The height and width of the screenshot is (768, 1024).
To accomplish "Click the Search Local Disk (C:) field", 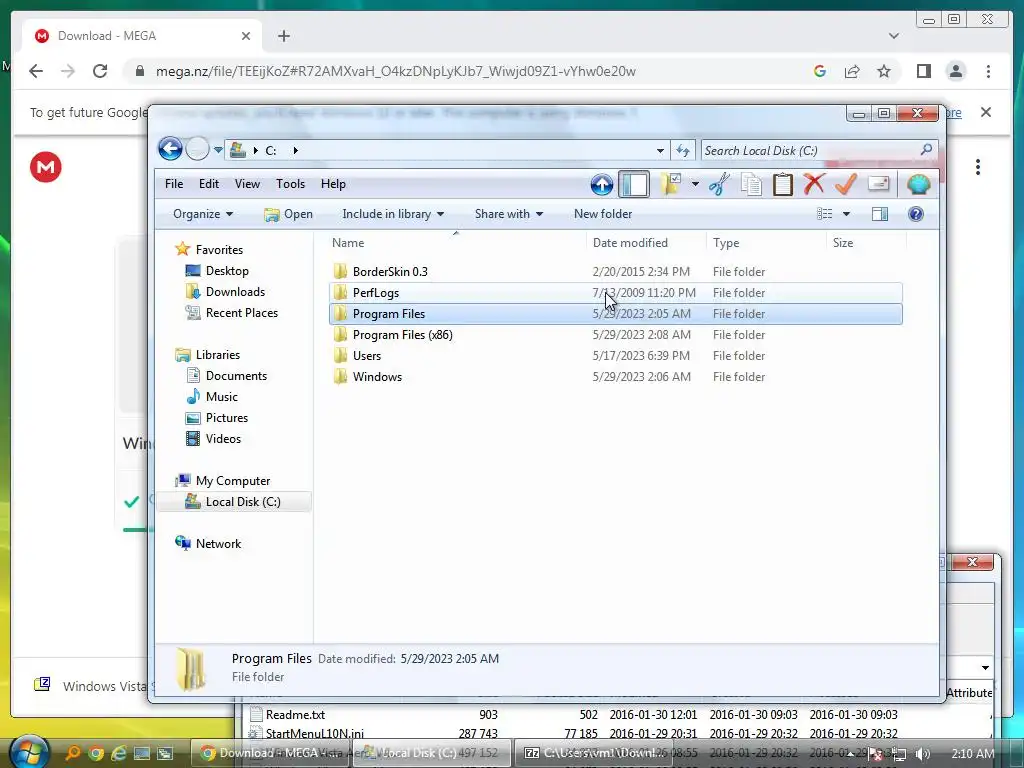I will (820, 150).
